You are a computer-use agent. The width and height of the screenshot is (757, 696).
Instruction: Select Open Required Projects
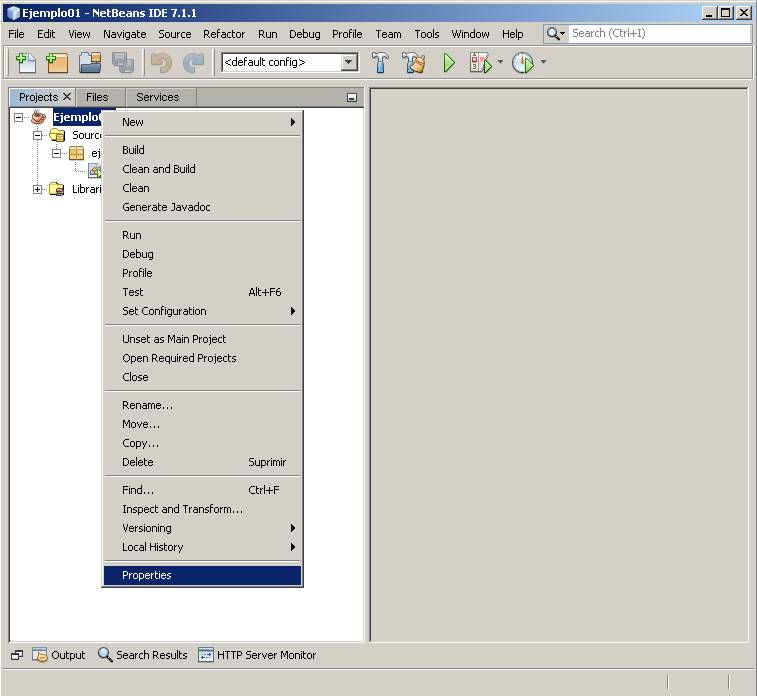coord(202,358)
